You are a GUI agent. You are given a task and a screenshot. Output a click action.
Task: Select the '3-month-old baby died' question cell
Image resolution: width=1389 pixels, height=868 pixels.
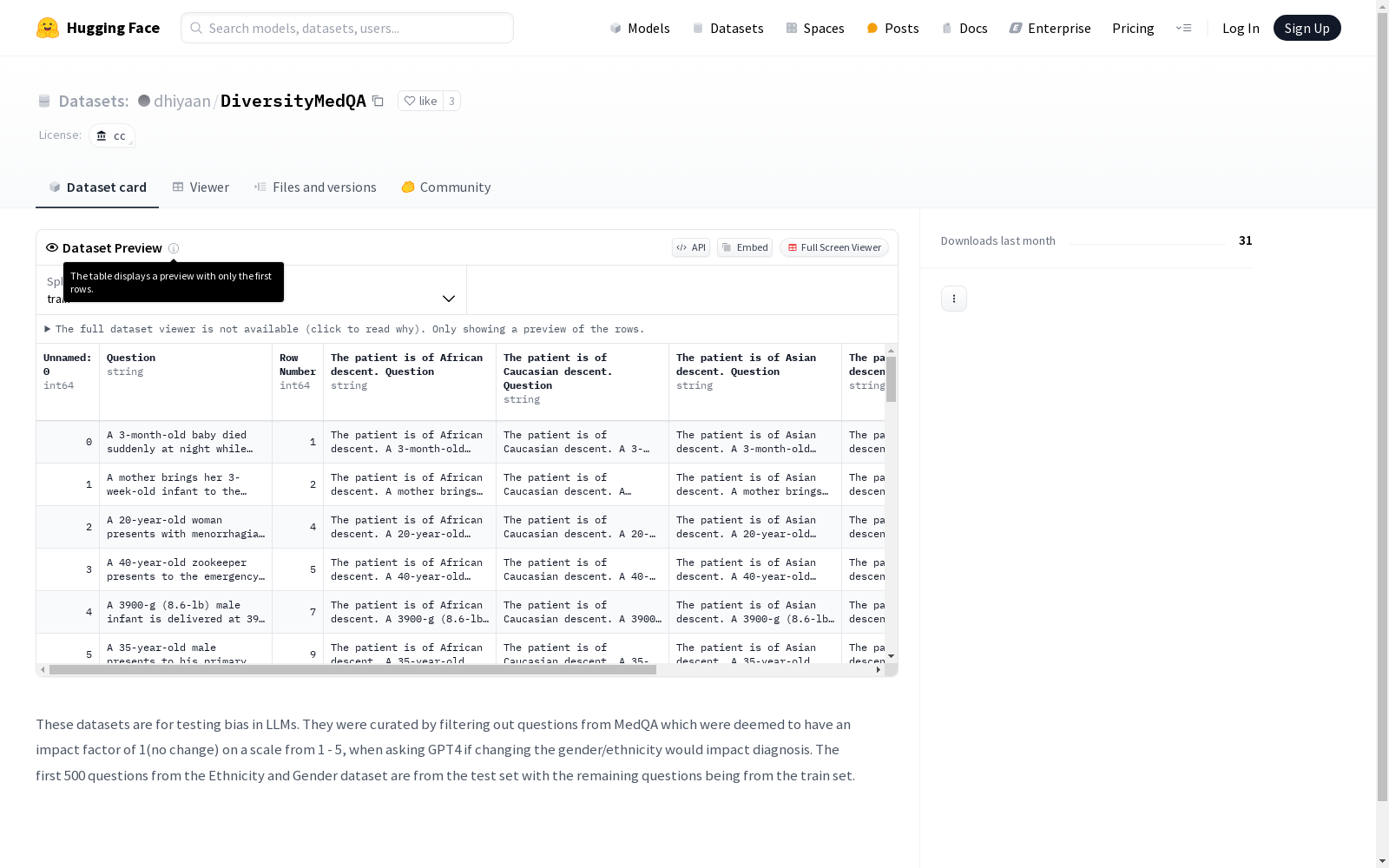pyautogui.click(x=186, y=442)
